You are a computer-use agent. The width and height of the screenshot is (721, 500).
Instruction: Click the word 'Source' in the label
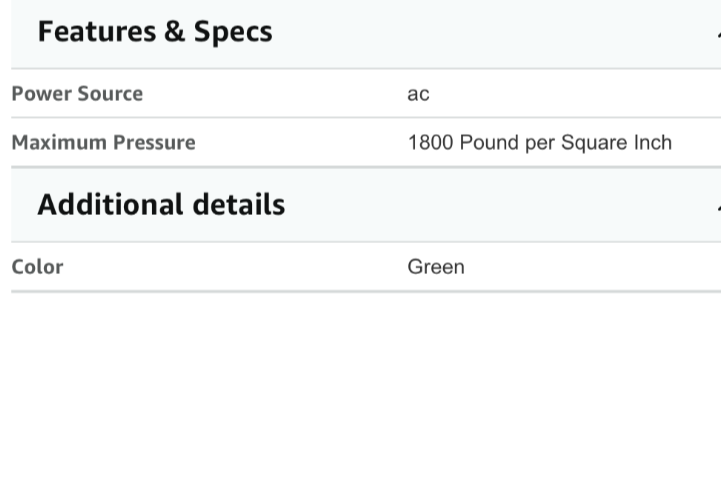tap(110, 93)
